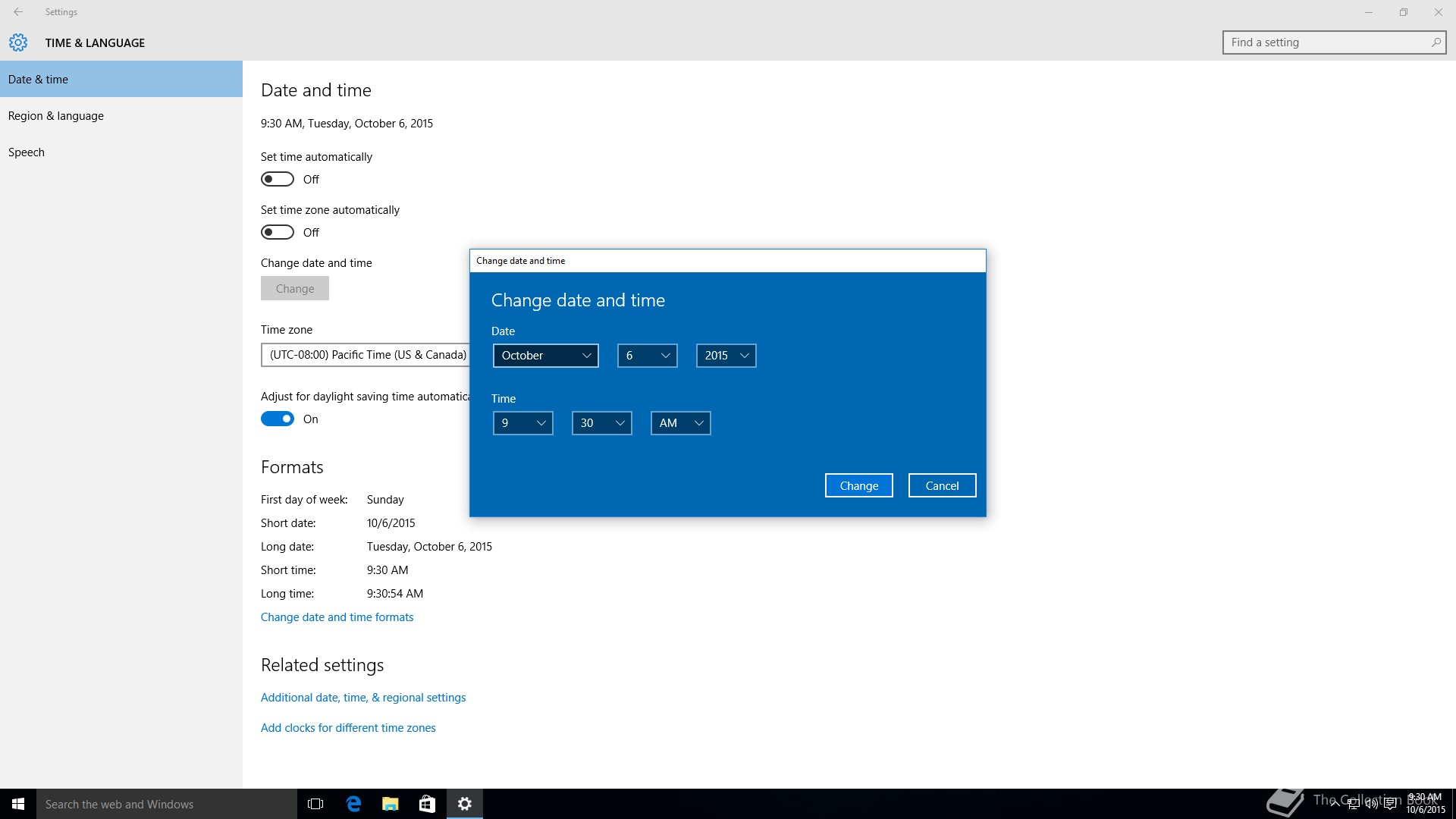Open Change date and time formats link

337,617
